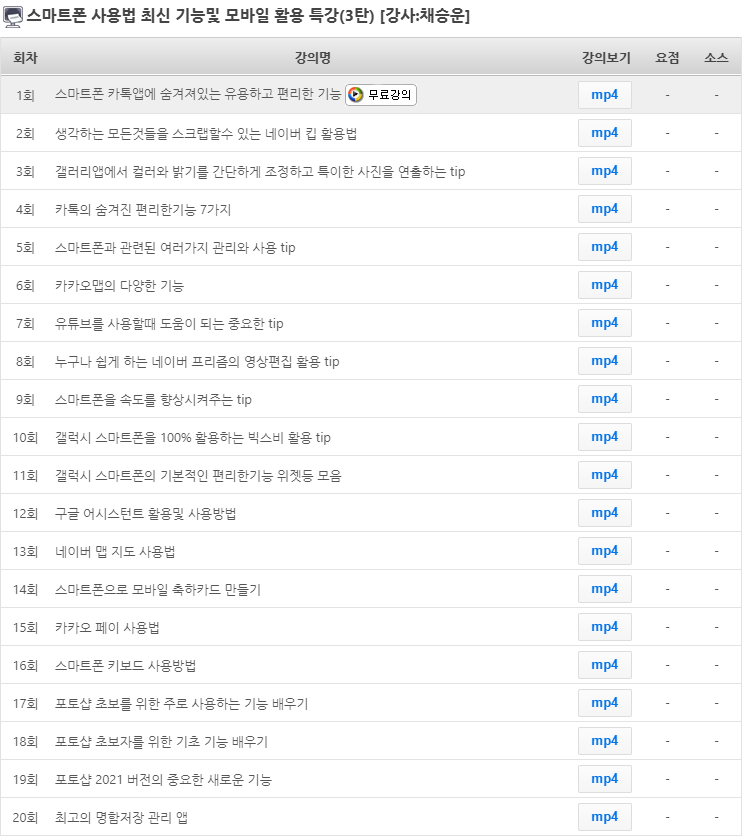The image size is (743, 838).
Task: Select title 카카오맵의 다양한 기능
Action: pos(119,285)
